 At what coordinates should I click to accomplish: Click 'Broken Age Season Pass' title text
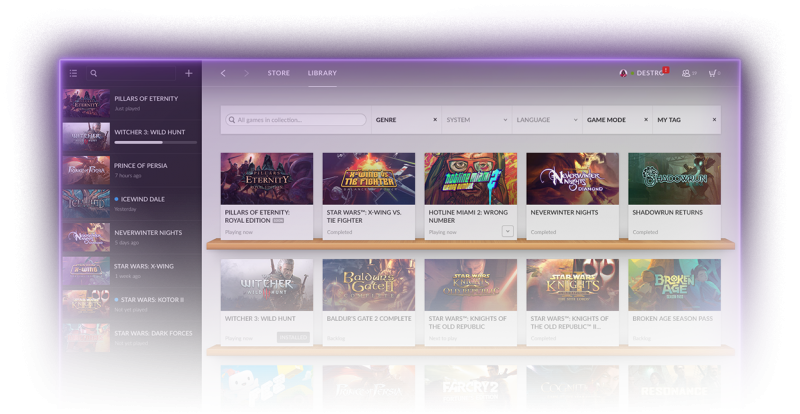coord(672,319)
